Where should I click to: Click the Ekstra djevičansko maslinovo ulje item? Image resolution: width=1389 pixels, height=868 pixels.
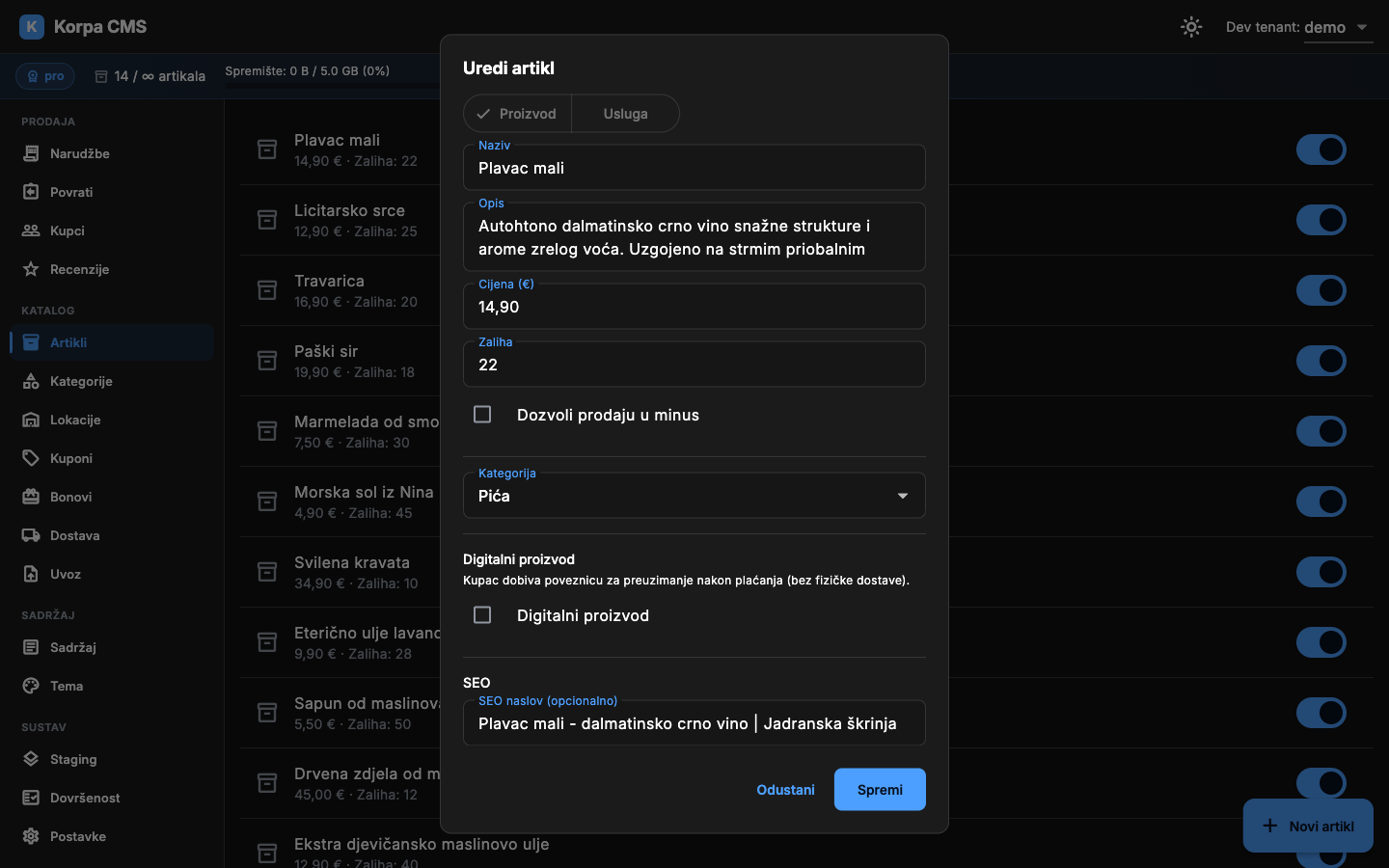422,844
